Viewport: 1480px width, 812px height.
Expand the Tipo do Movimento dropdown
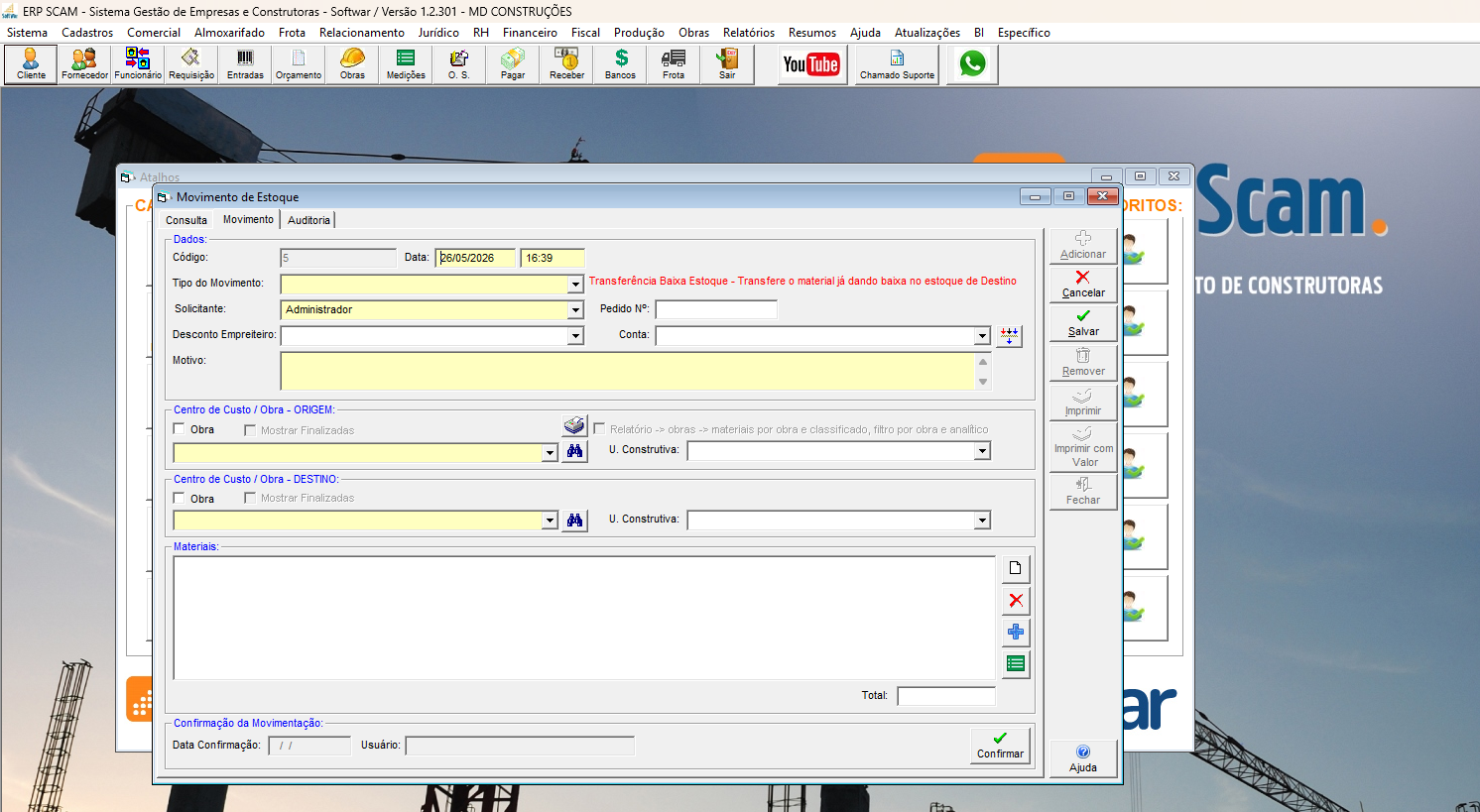click(x=575, y=285)
